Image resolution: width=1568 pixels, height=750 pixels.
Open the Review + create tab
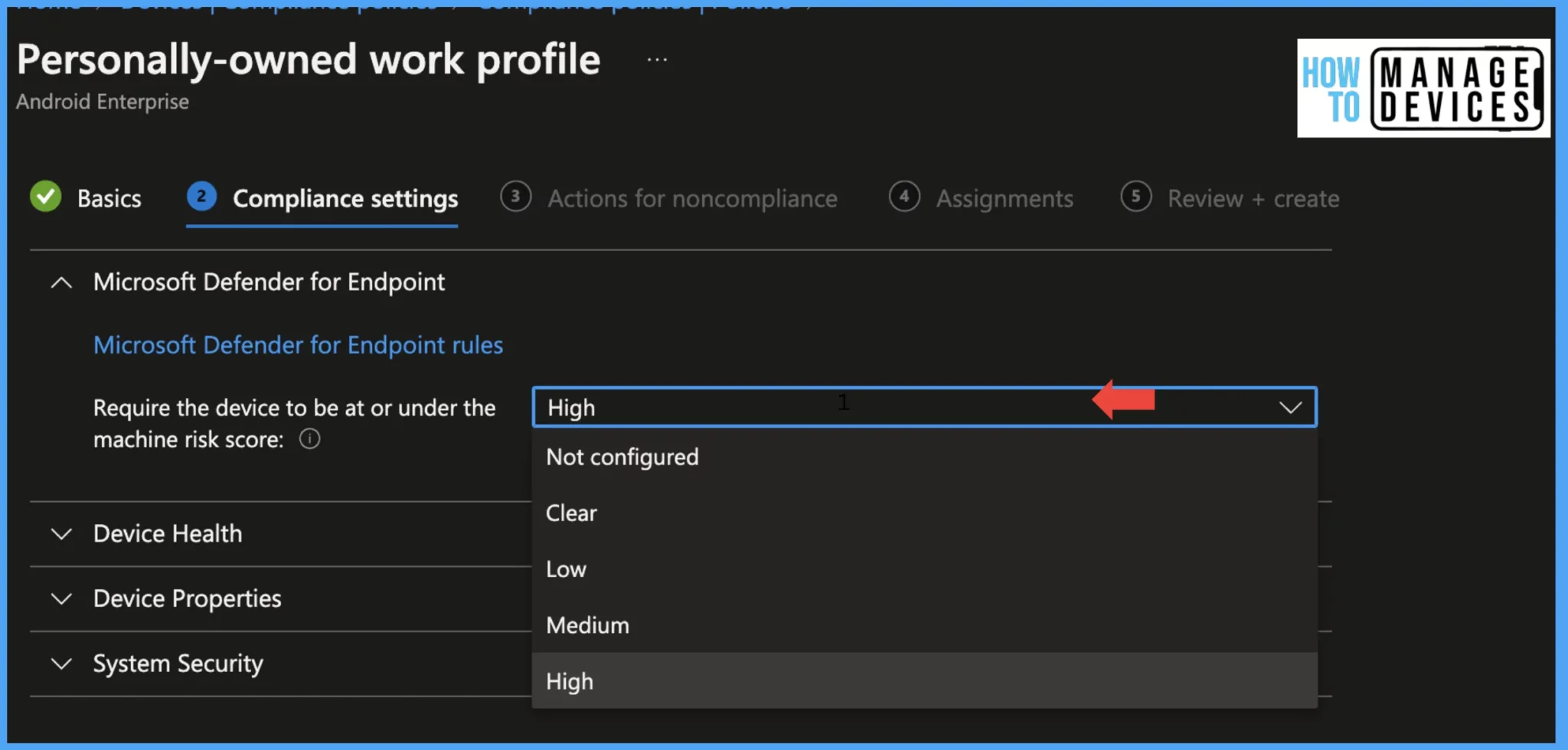[x=1253, y=198]
